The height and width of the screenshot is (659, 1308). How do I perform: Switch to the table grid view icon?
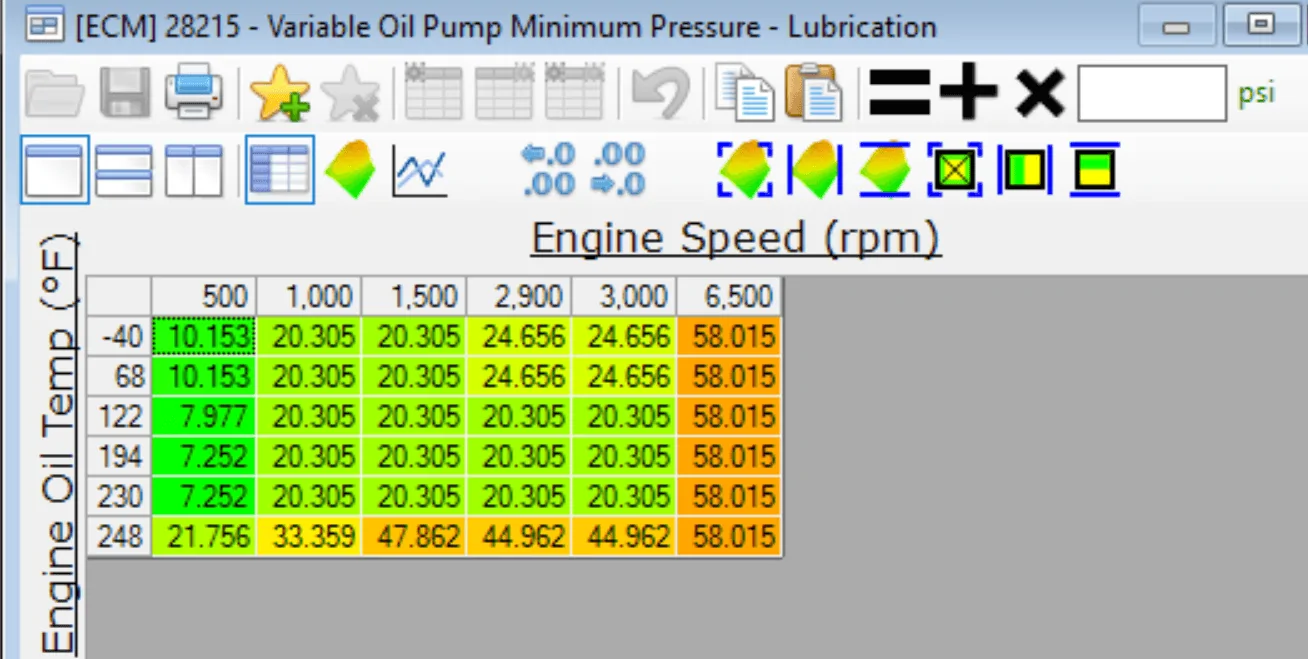tap(280, 170)
